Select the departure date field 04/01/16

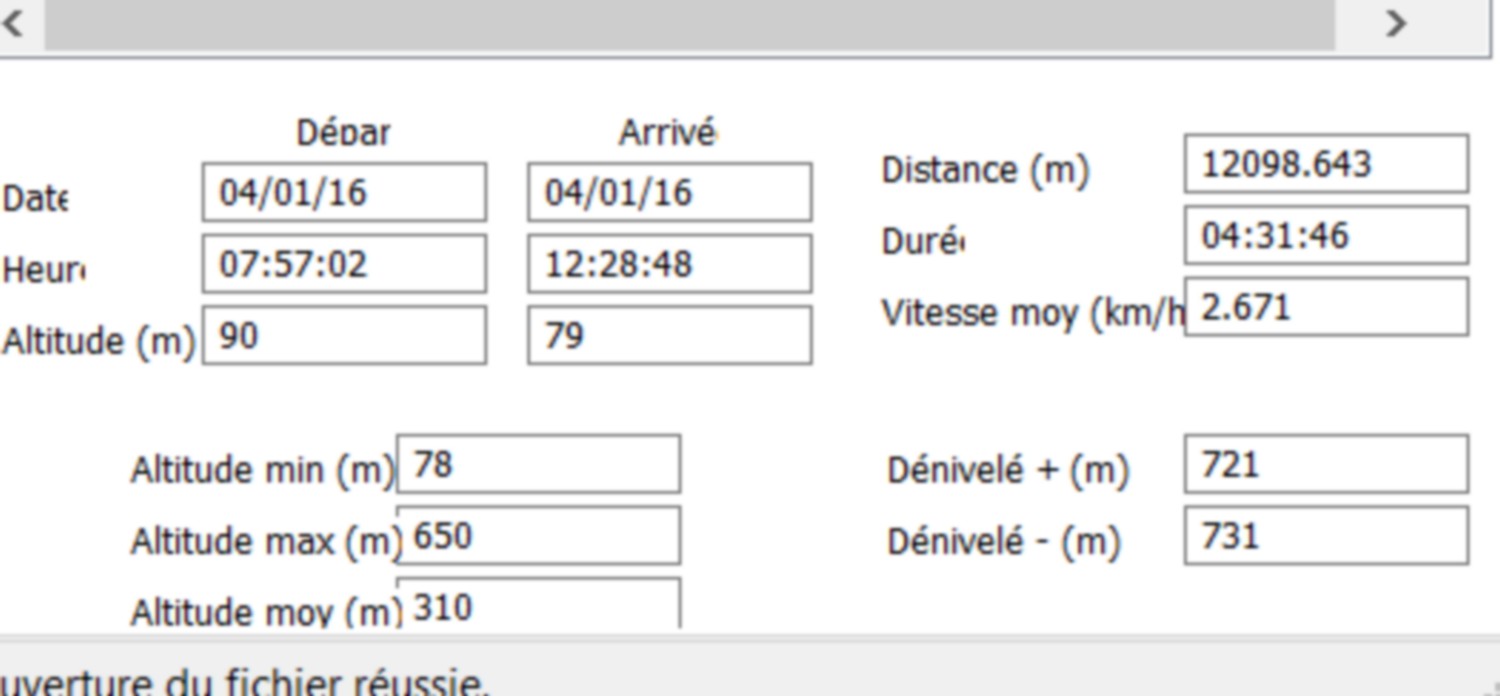[x=344, y=192]
